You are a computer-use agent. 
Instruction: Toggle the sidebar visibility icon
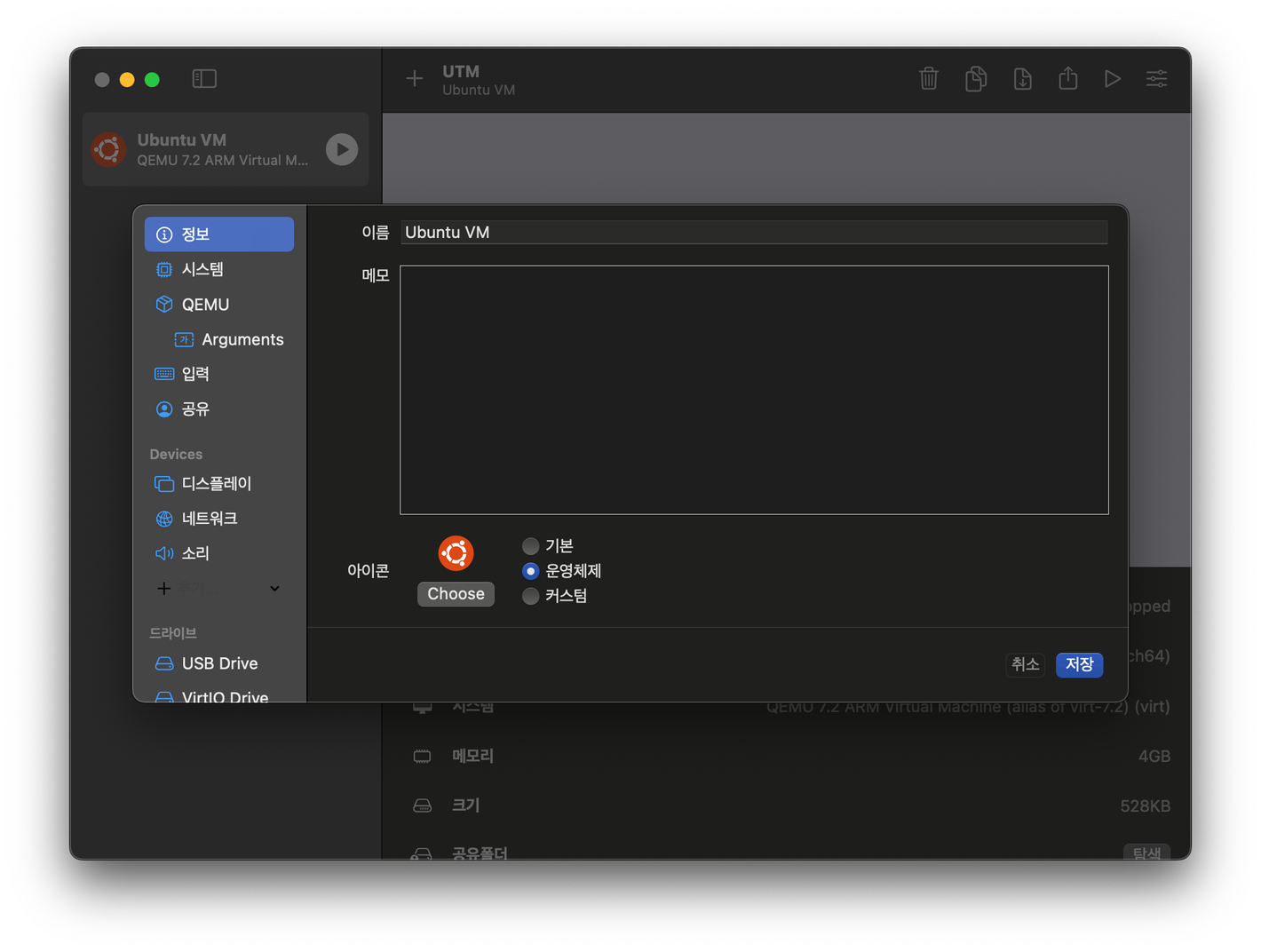click(204, 79)
